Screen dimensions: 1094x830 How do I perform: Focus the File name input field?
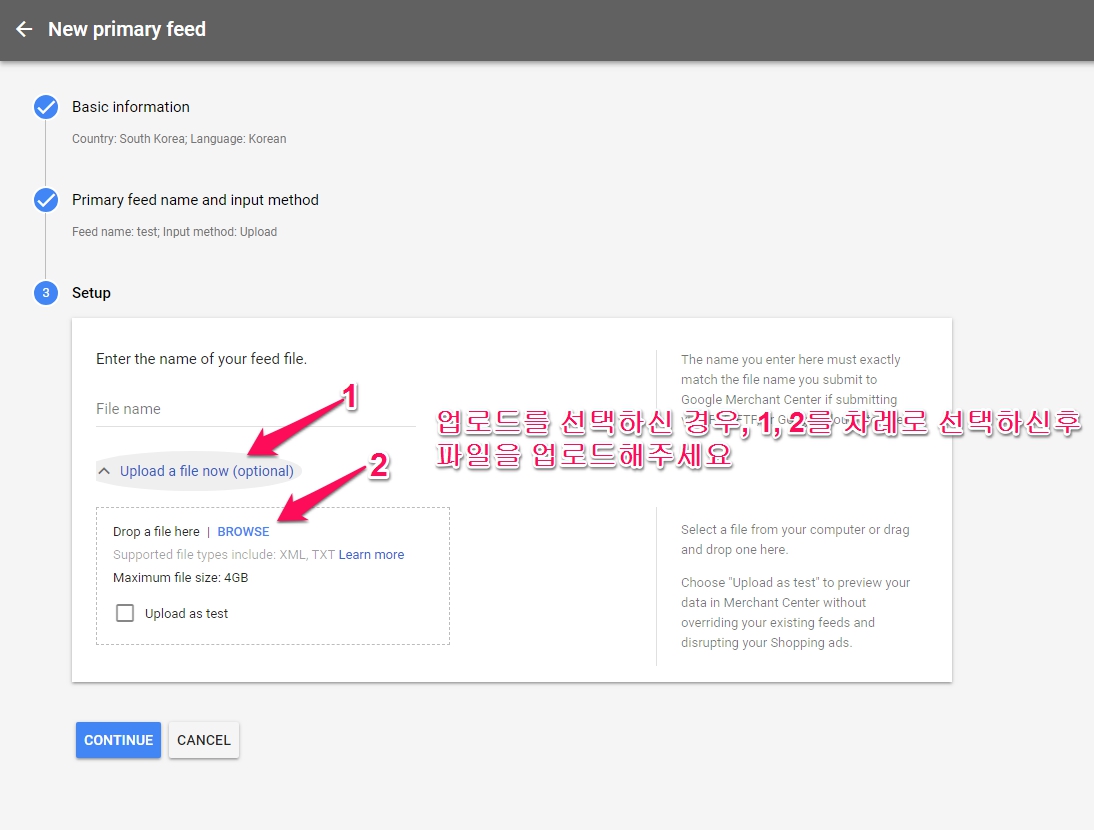coord(255,409)
